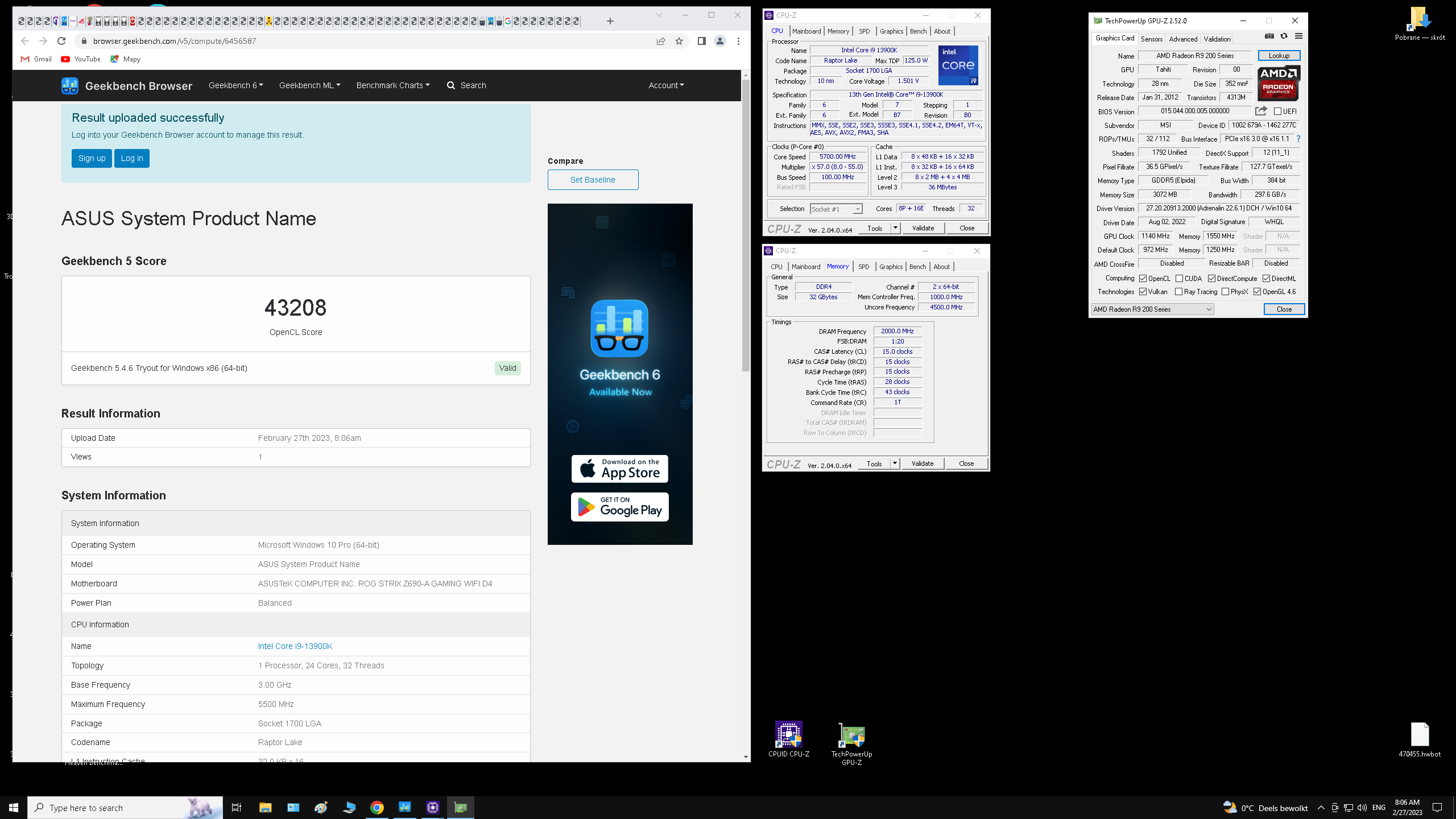Image resolution: width=1456 pixels, height=819 pixels.
Task: Open Tools dropdown arrow in upper CPU-Z window
Action: click(x=895, y=228)
